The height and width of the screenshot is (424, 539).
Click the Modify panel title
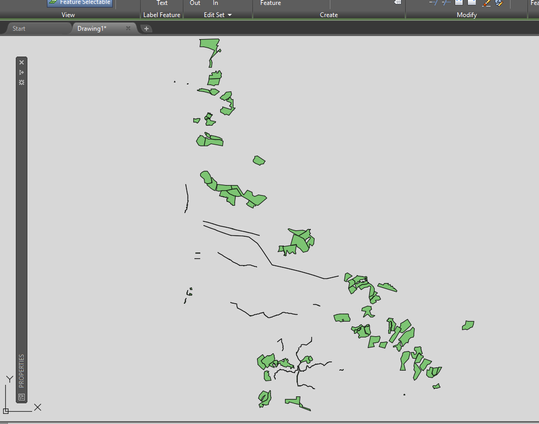click(466, 15)
